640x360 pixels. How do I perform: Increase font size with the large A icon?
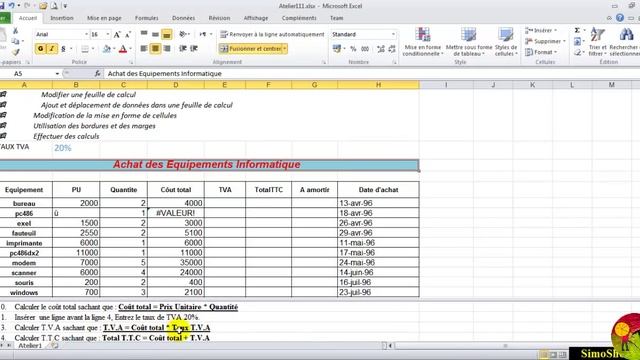point(117,35)
